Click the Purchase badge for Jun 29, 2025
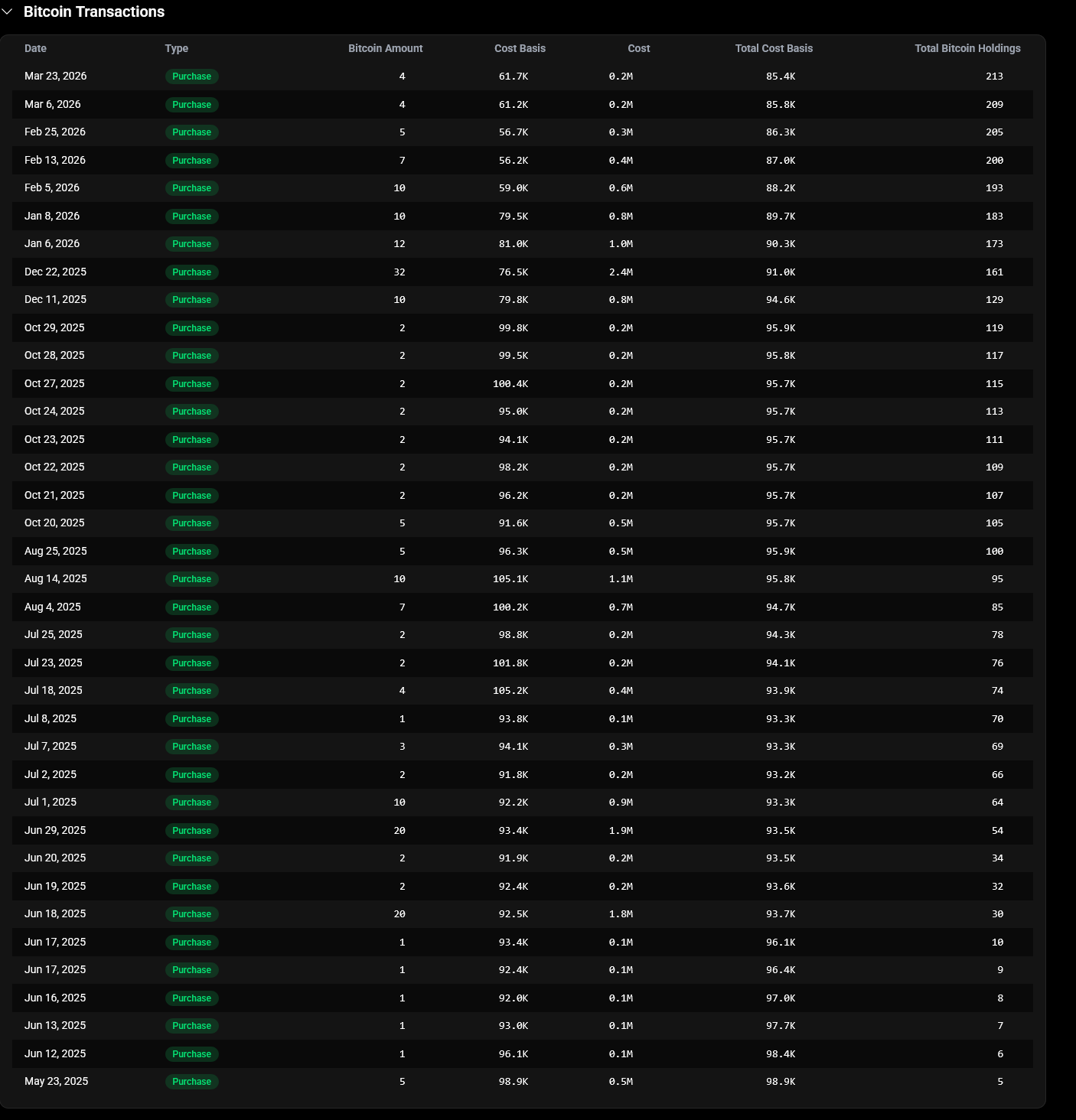The width and height of the screenshot is (1076, 1120). pyautogui.click(x=192, y=831)
